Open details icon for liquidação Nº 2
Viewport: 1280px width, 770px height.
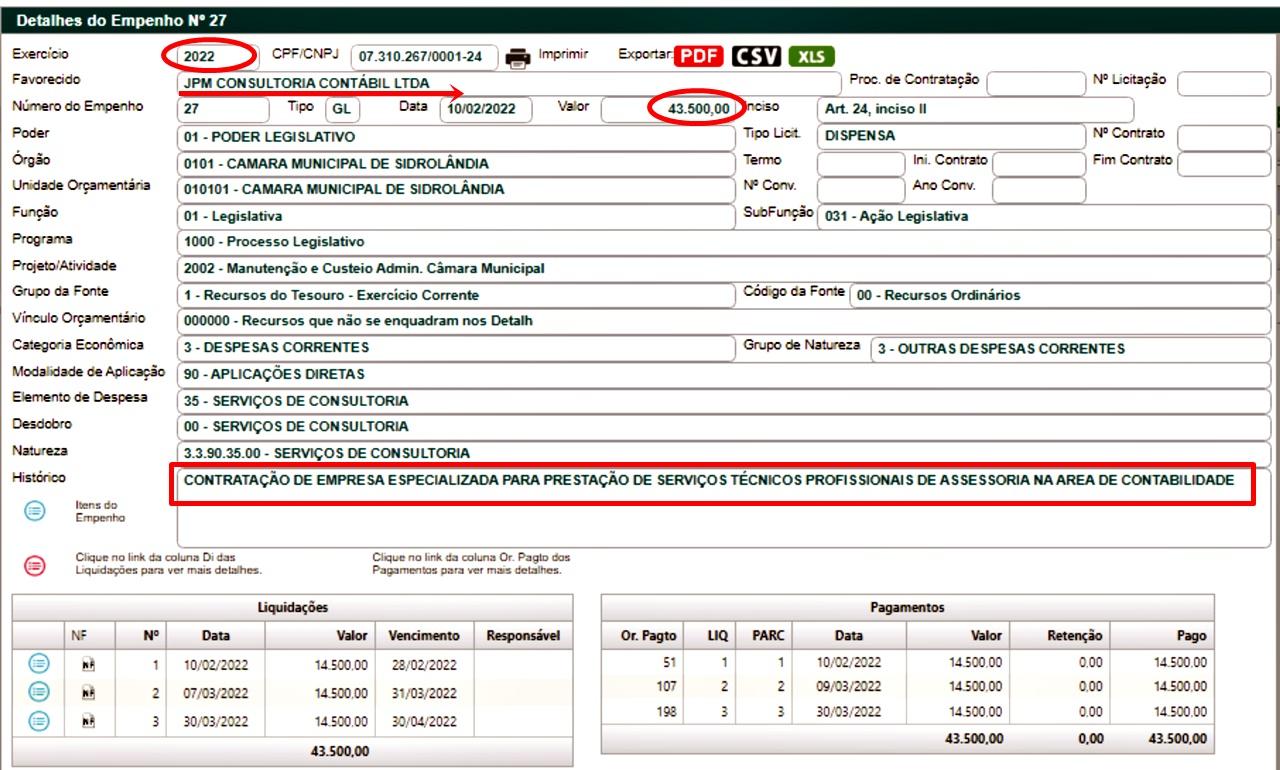pyautogui.click(x=36, y=692)
